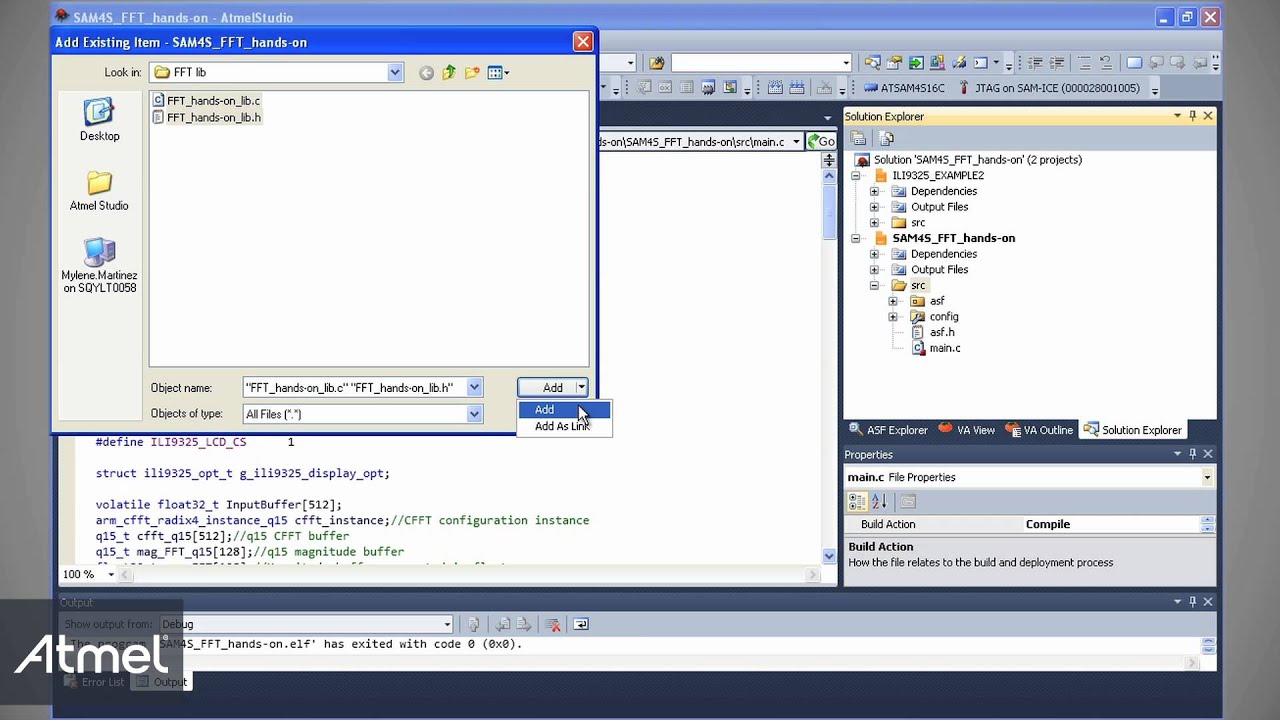Collapse the ILI9325_EXAMPLE2 project node
Image resolution: width=1280 pixels, height=720 pixels.
pyautogui.click(x=856, y=176)
